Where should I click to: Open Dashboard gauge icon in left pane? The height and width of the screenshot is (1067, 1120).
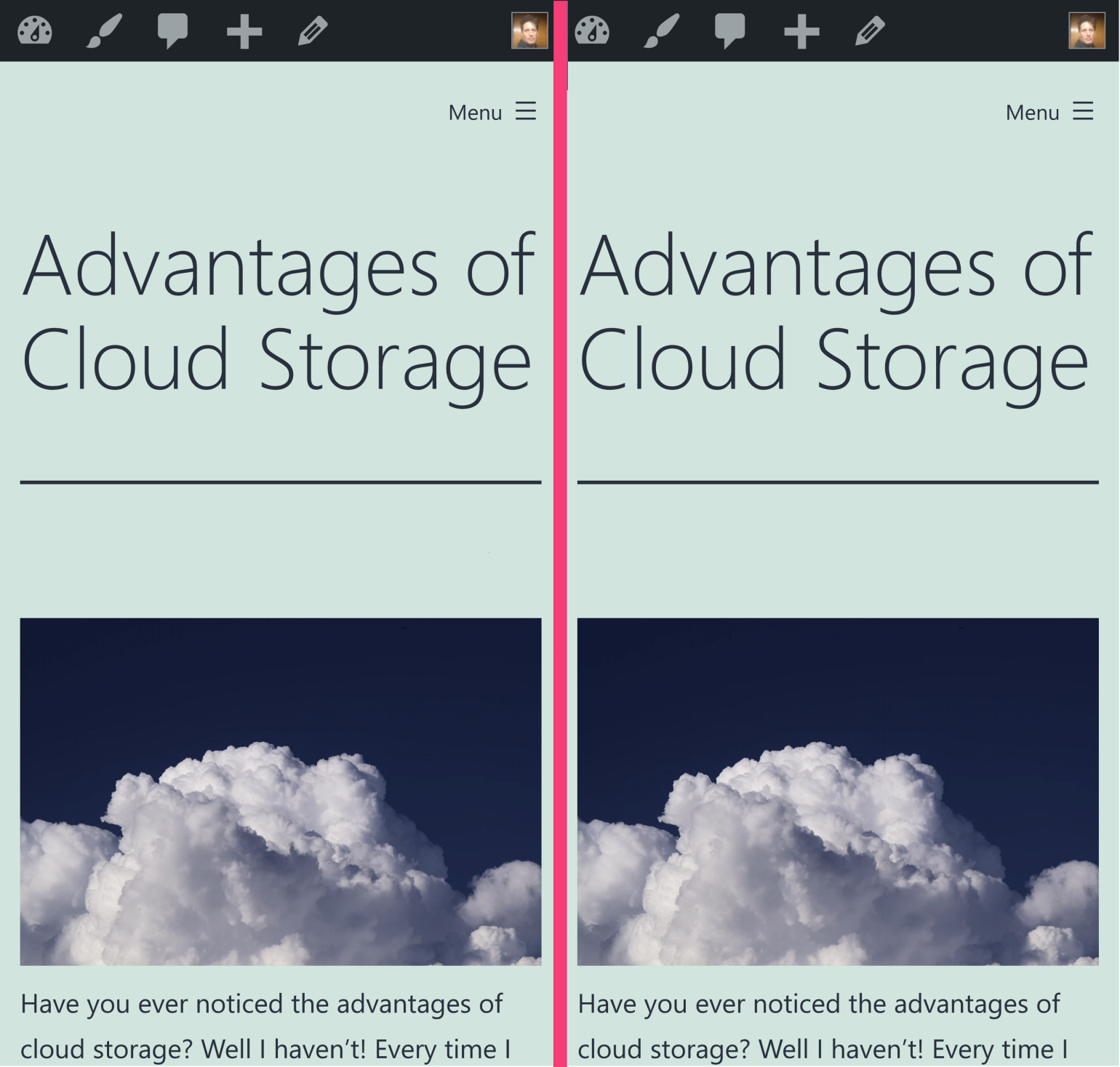[x=35, y=31]
